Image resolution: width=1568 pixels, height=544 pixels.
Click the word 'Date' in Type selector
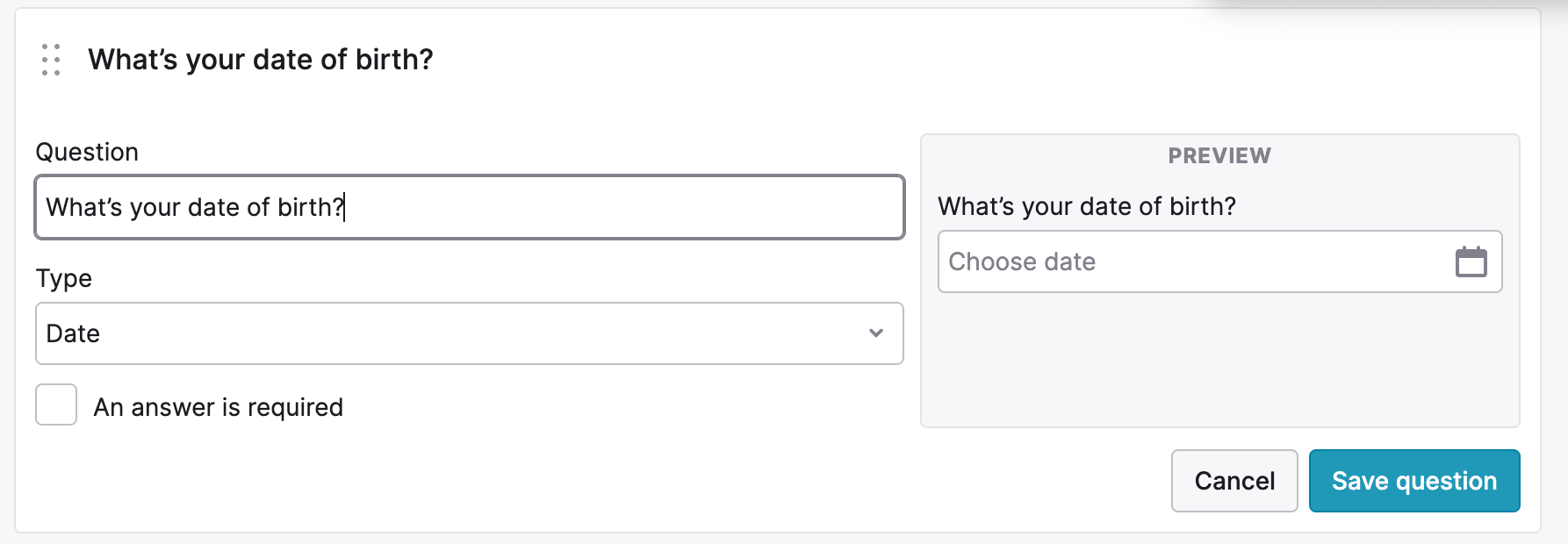pos(73,333)
